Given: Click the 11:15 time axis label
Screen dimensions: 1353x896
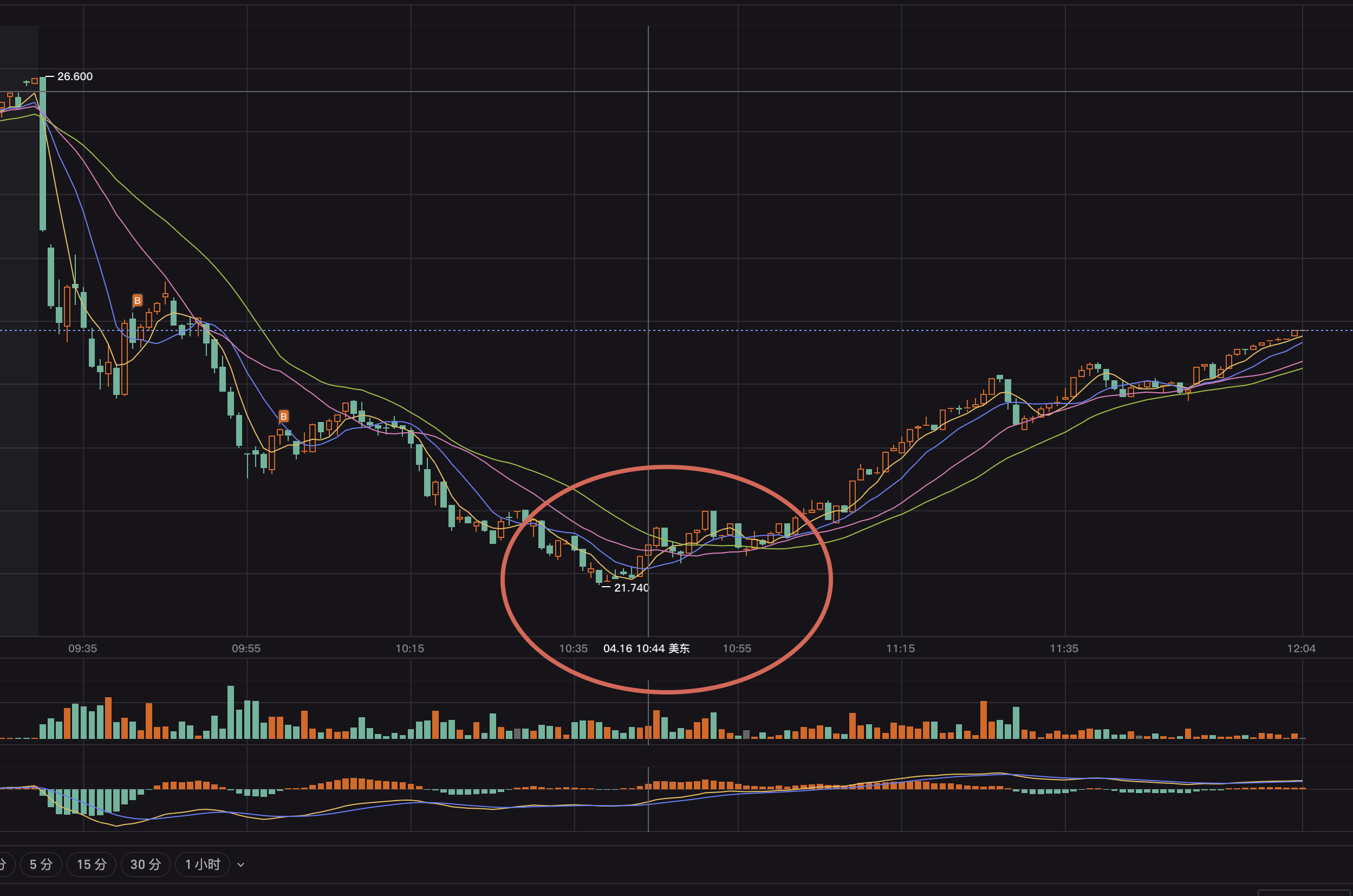Looking at the screenshot, I should [x=901, y=648].
